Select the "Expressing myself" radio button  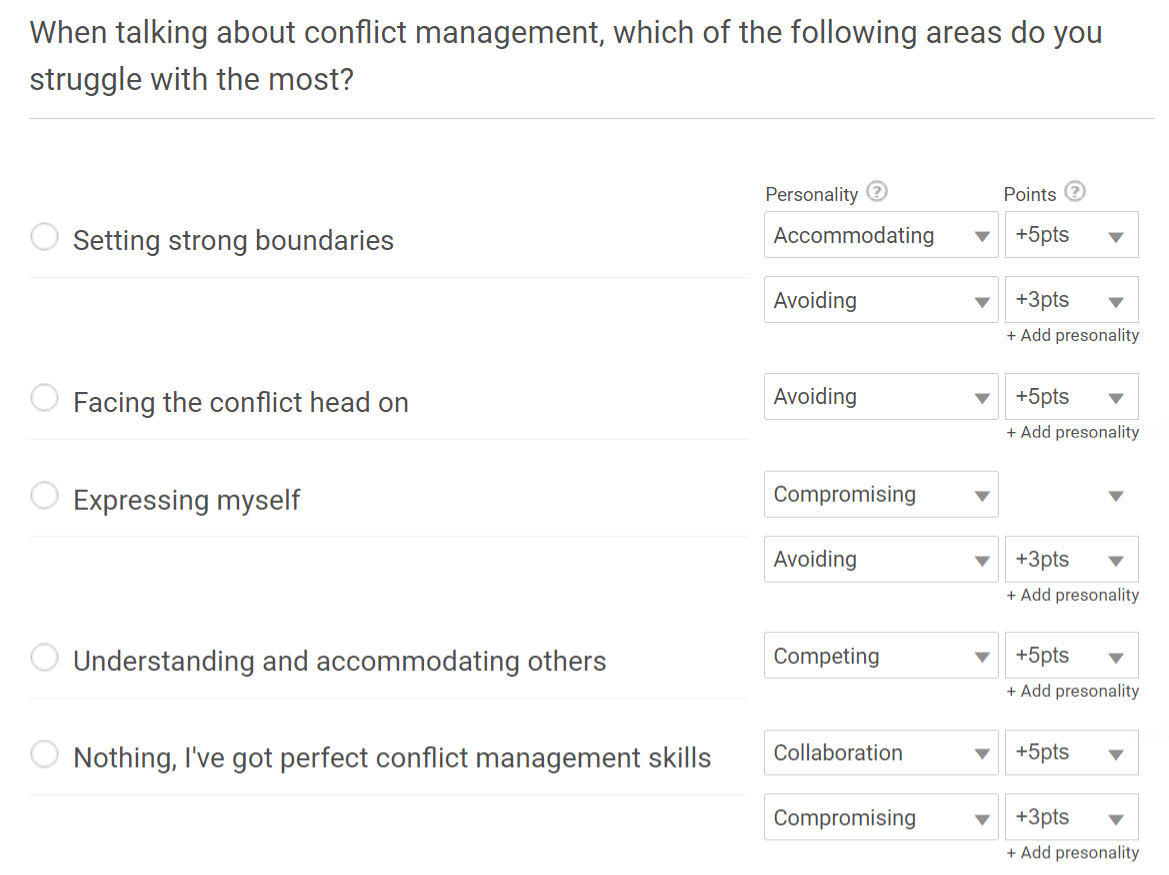pos(45,496)
